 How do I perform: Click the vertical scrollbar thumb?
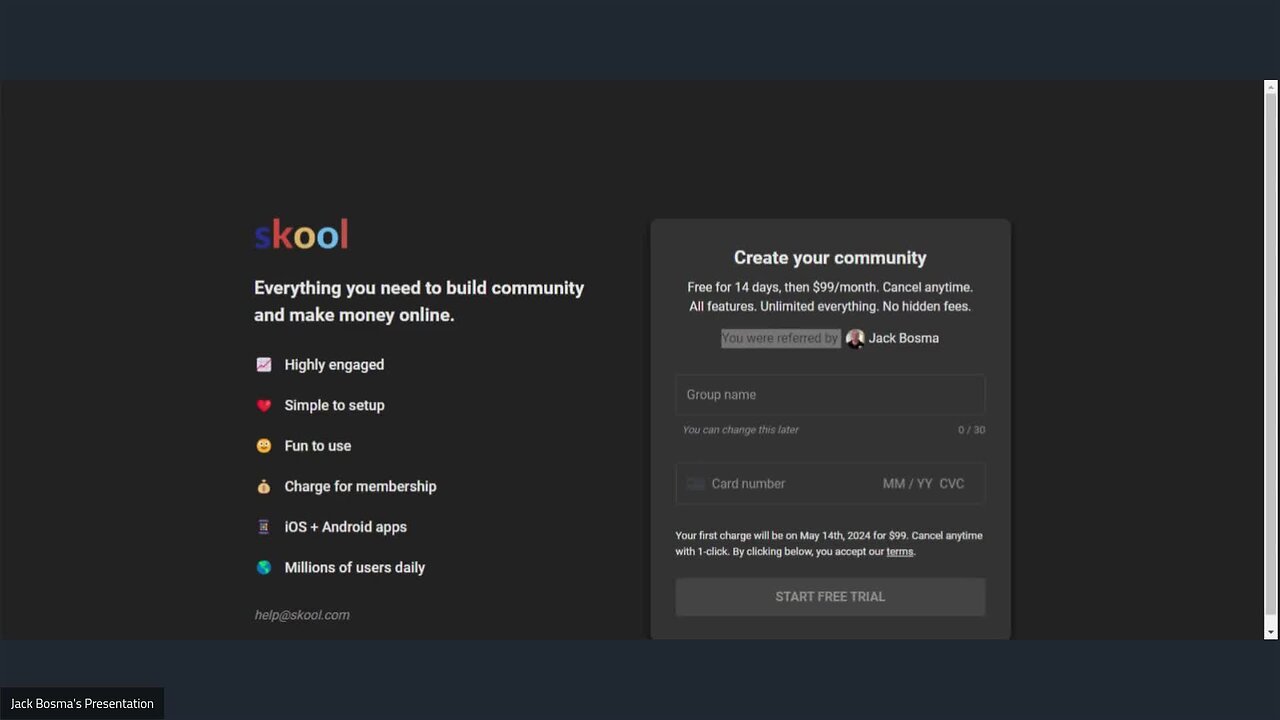tap(1271, 353)
